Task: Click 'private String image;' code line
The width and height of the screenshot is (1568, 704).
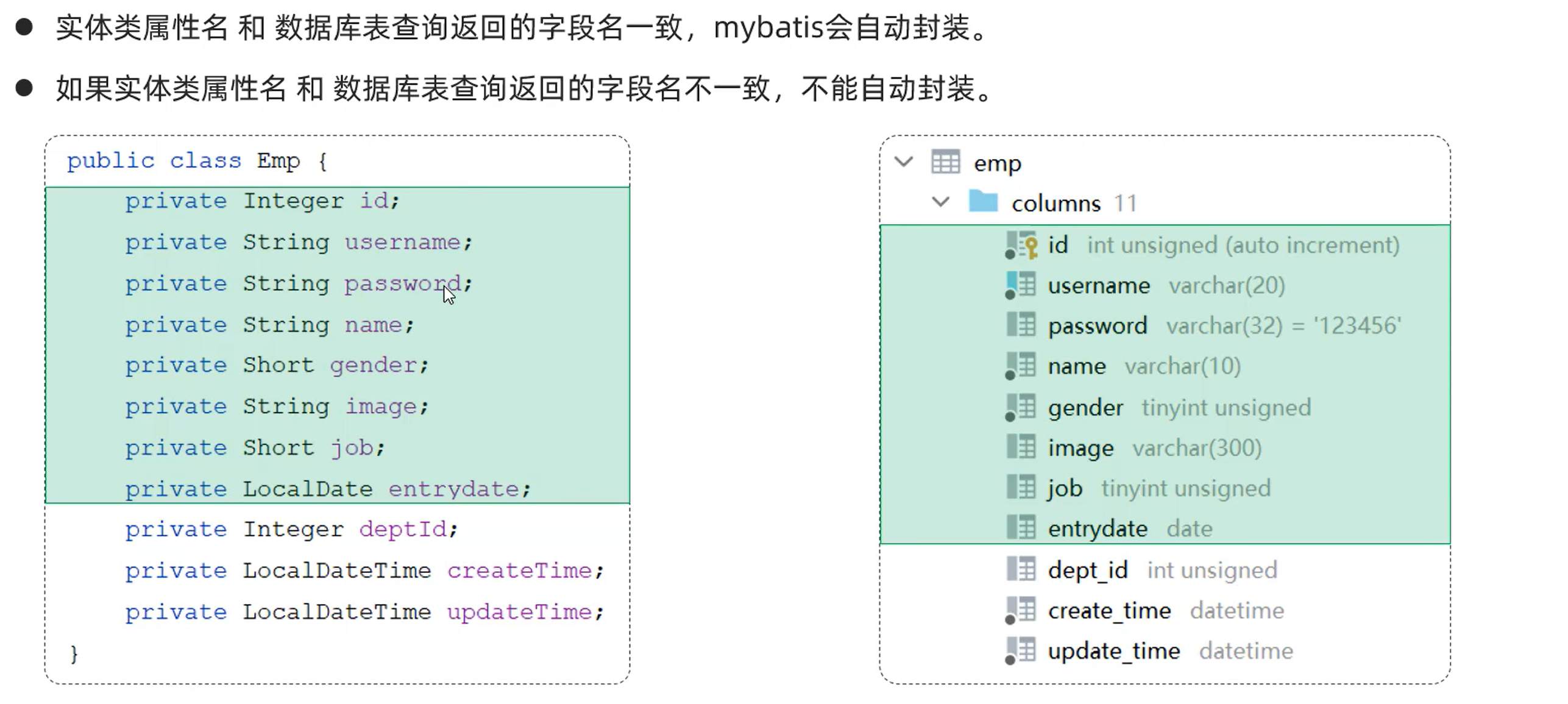Action: pos(277,407)
